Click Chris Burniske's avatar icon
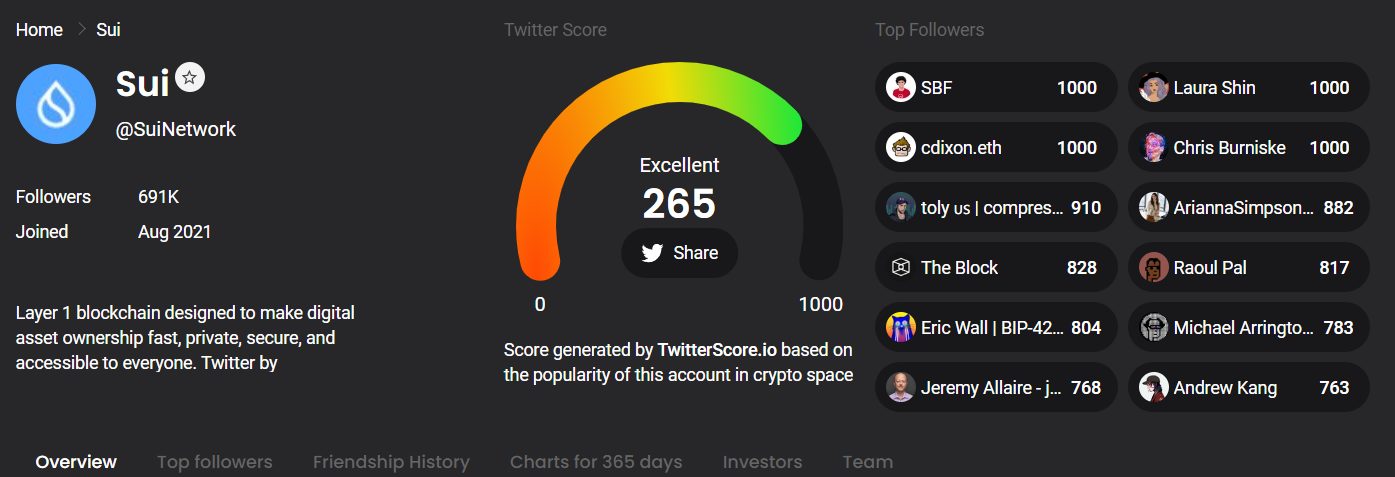Image resolution: width=1395 pixels, height=477 pixels. coord(1154,148)
